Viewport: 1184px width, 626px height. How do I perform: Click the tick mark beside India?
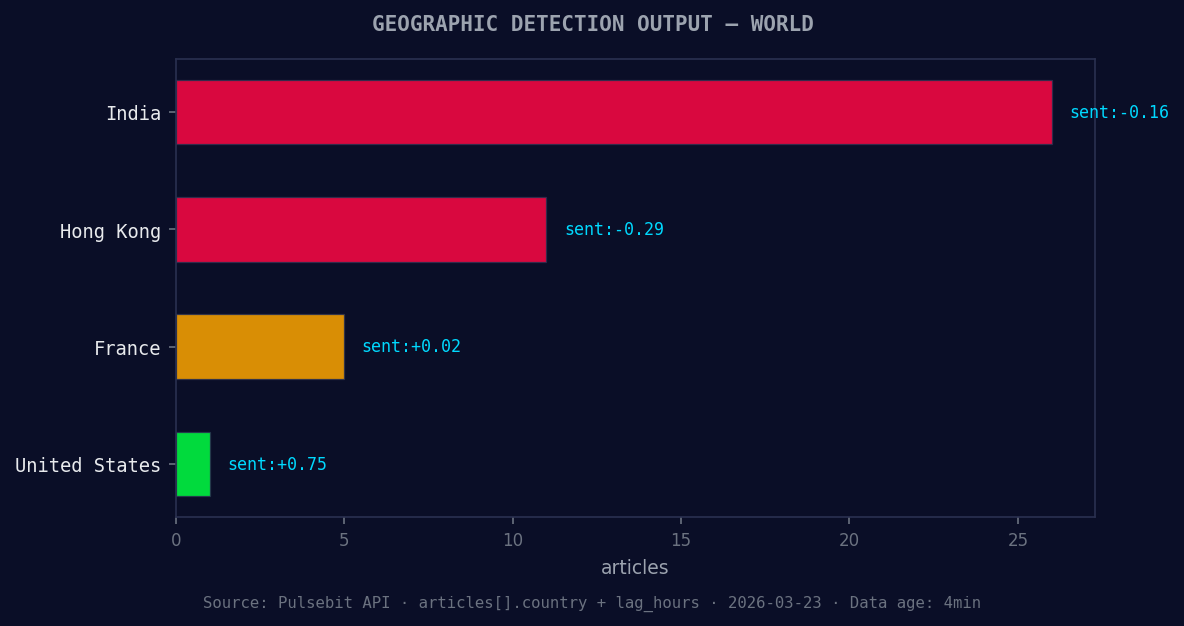point(170,113)
